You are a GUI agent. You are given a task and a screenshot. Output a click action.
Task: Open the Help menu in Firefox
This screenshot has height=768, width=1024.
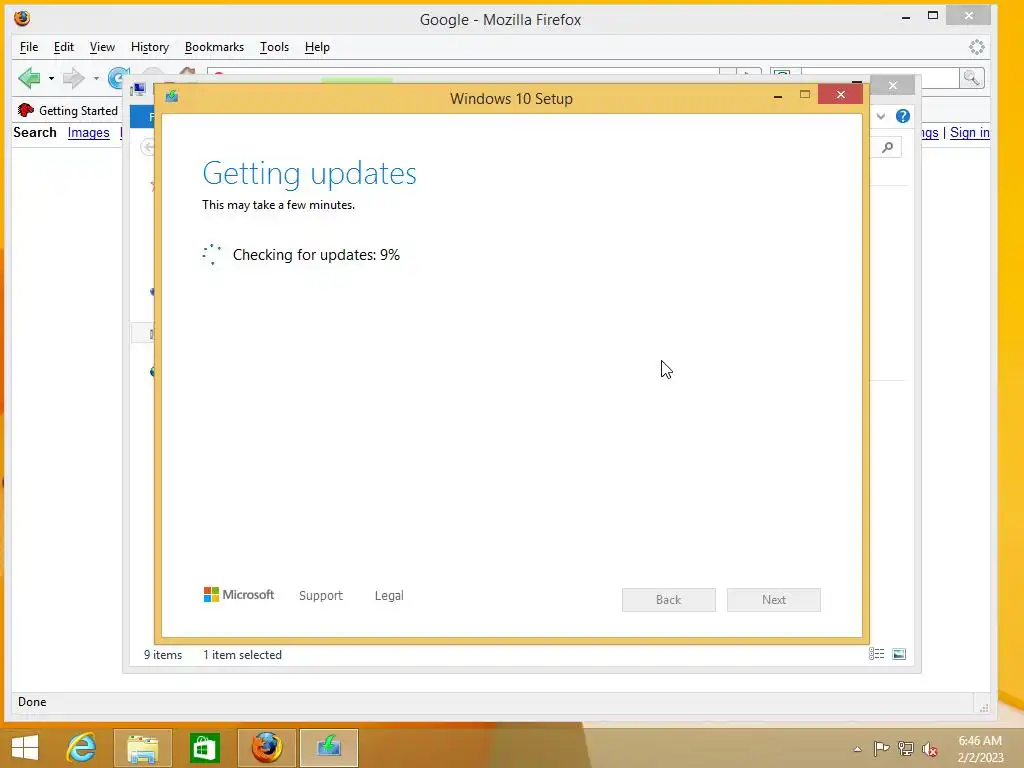tap(317, 47)
